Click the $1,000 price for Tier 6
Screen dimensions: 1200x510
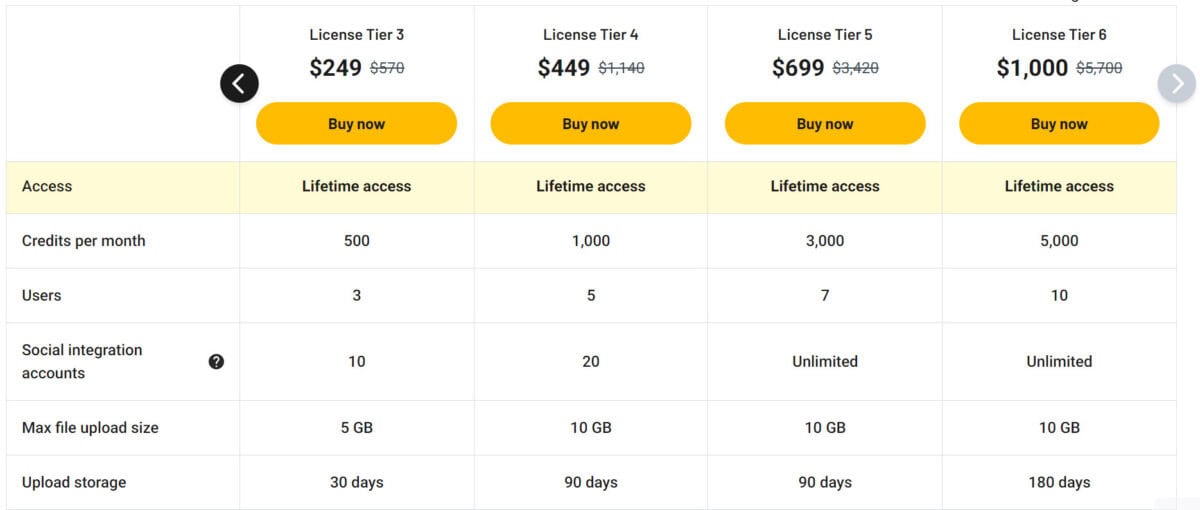pyautogui.click(x=1032, y=68)
